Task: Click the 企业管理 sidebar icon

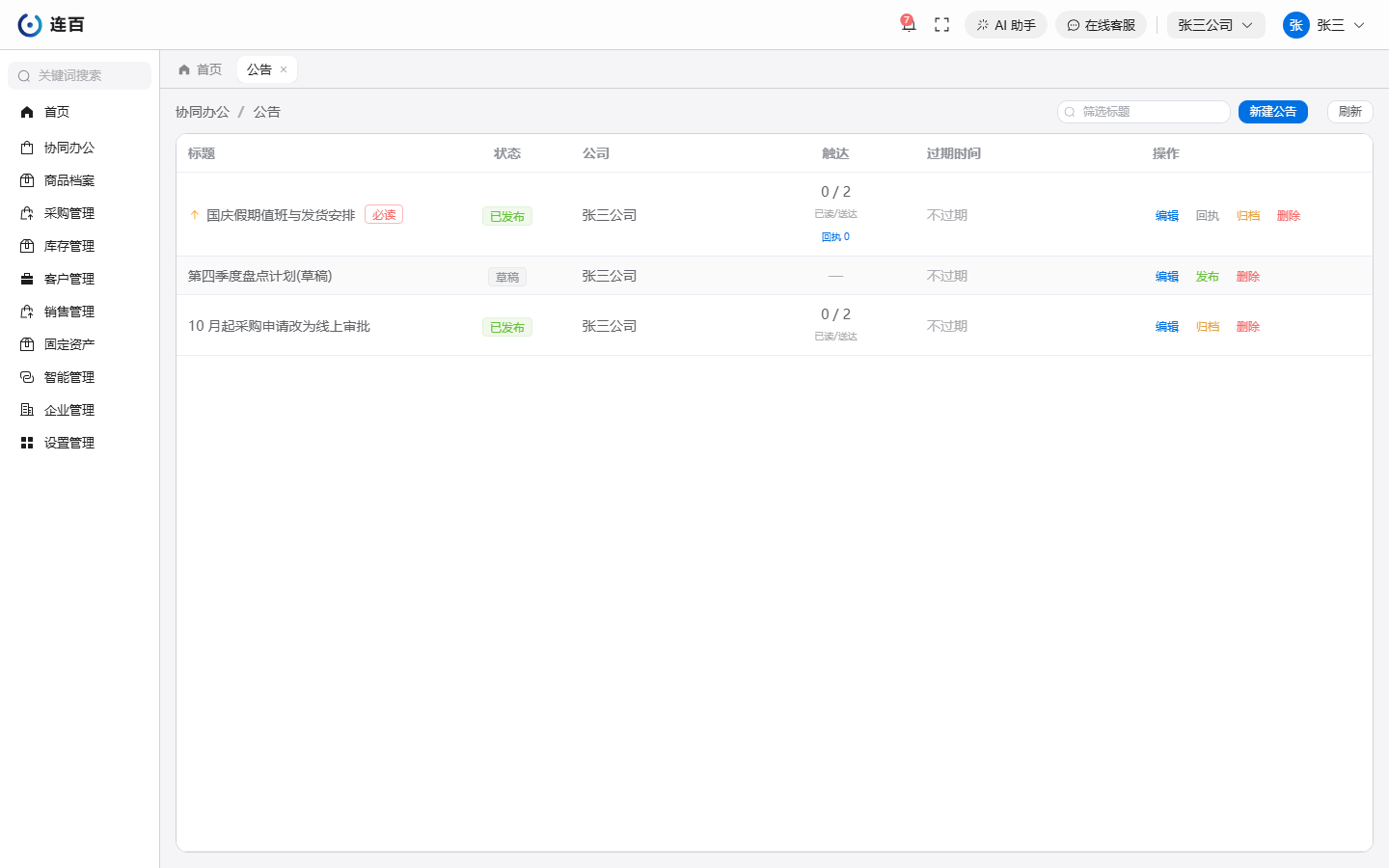Action: [x=27, y=410]
